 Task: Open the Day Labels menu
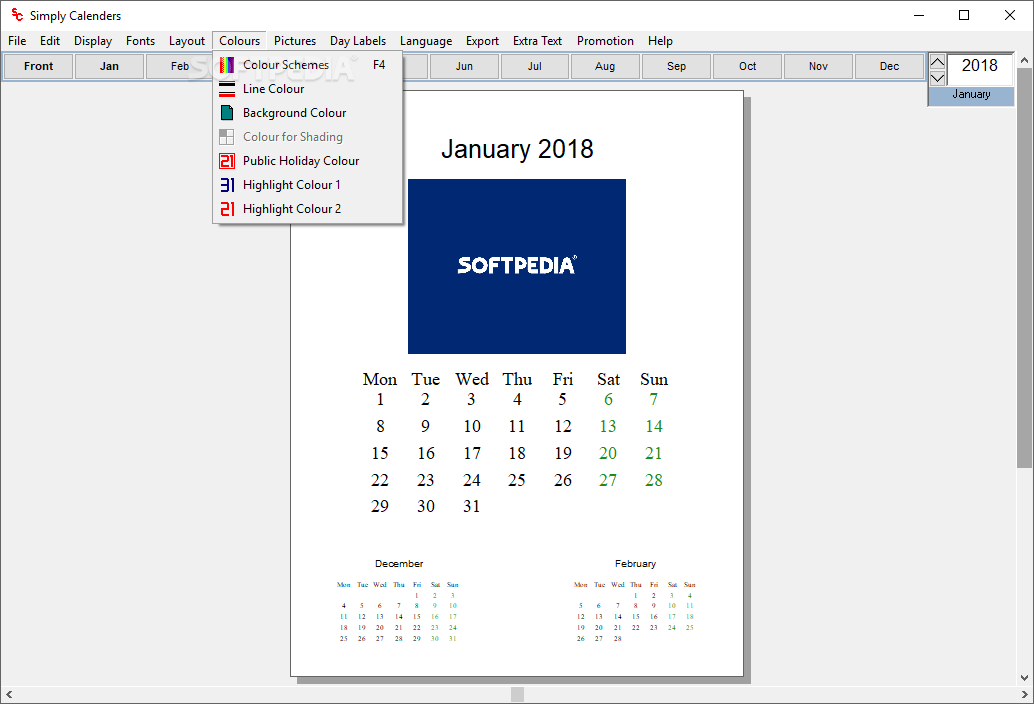pyautogui.click(x=358, y=41)
